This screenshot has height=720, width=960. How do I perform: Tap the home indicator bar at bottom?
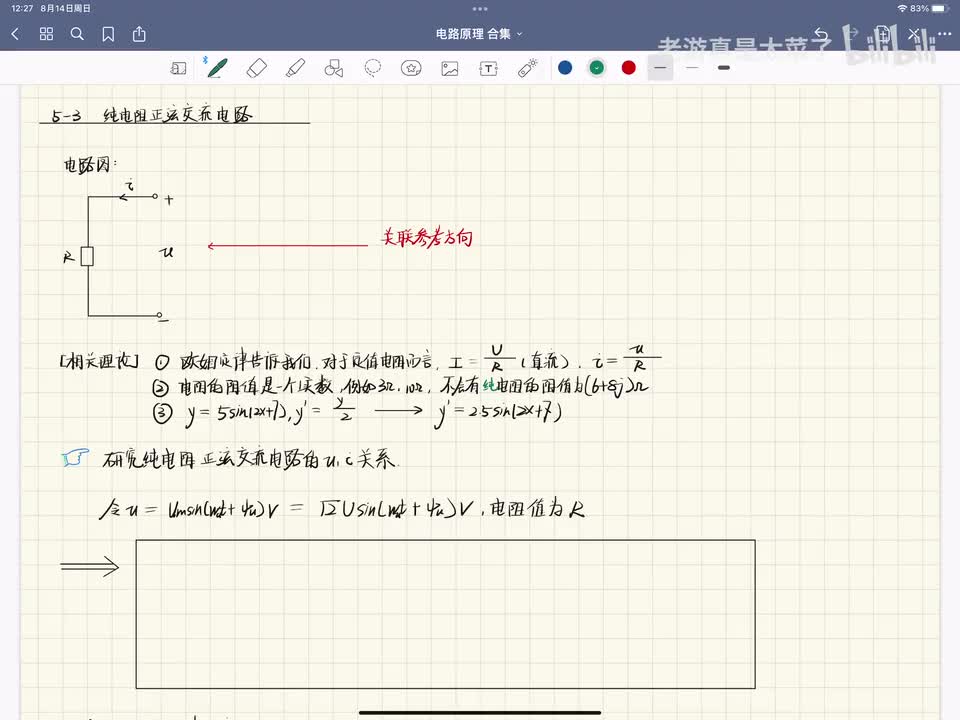480,713
